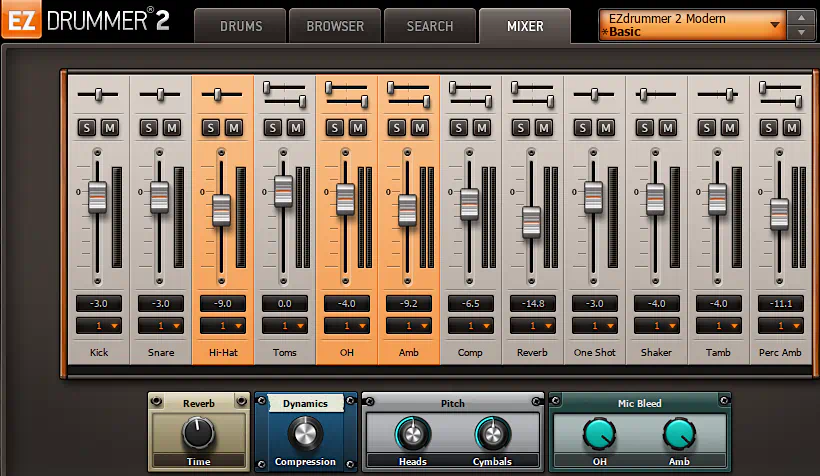This screenshot has width=820, height=476.
Task: Mute the Toms channel
Action: 296,128
